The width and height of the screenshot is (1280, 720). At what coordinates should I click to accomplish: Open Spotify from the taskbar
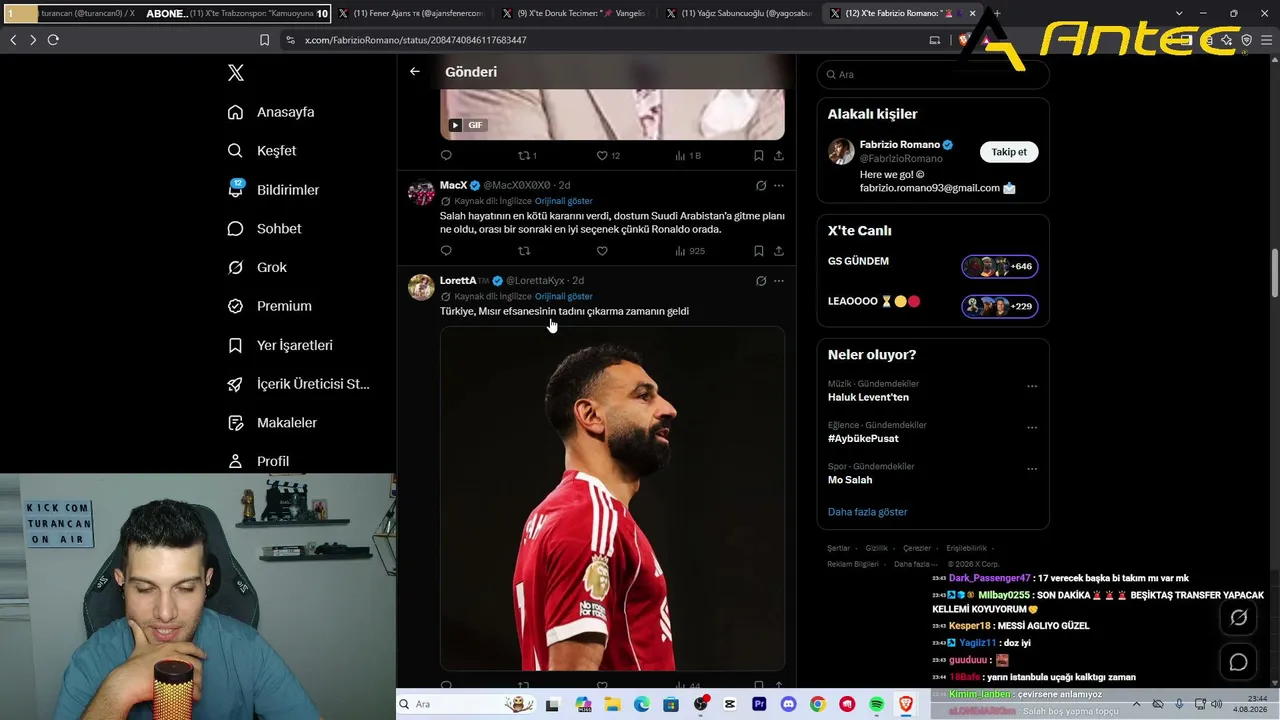tap(877, 705)
